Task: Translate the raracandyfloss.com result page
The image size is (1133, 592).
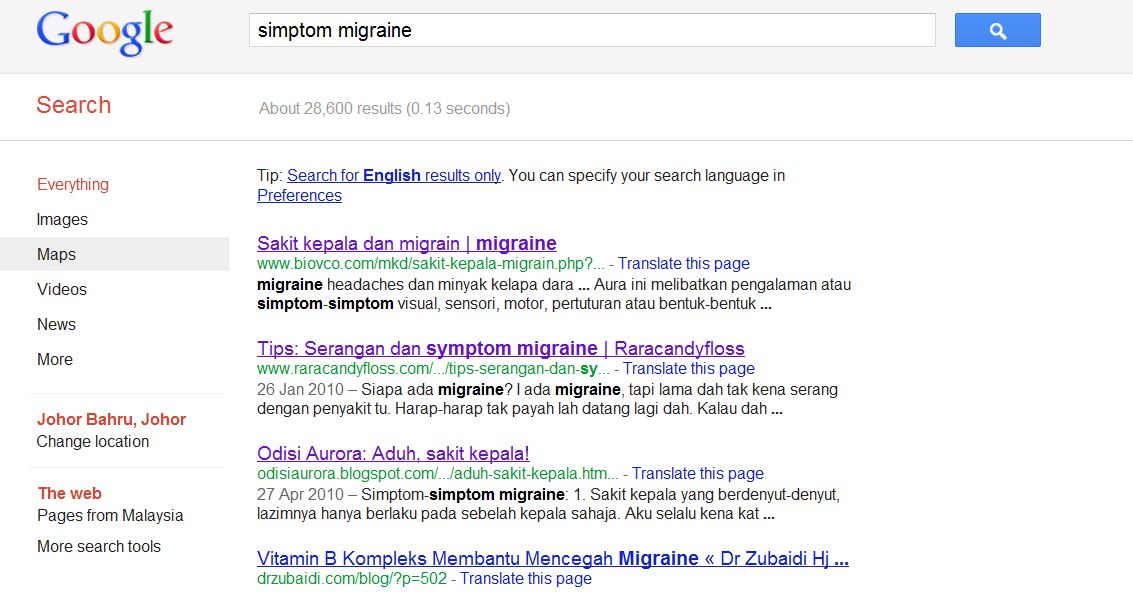Action: [x=689, y=369]
